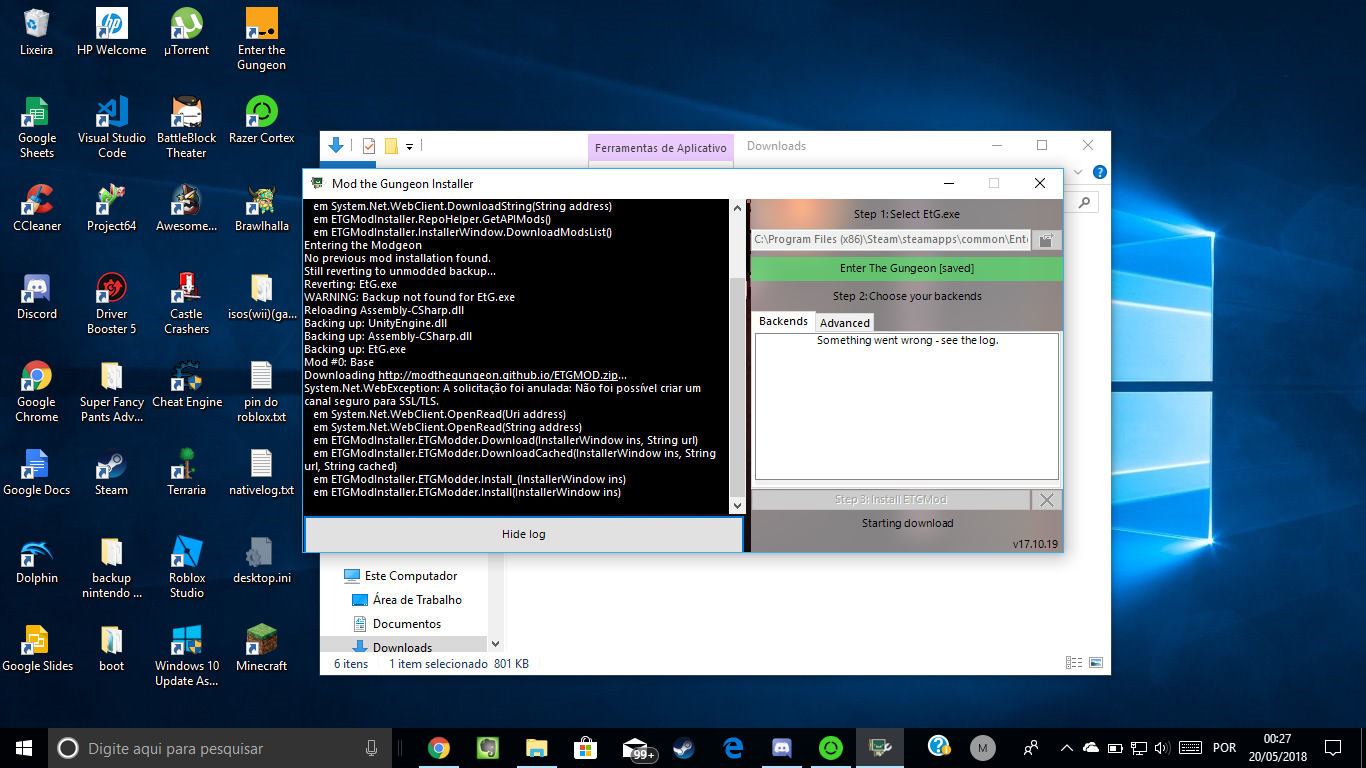Click the new folder quick access icon
The height and width of the screenshot is (768, 1366).
(391, 146)
